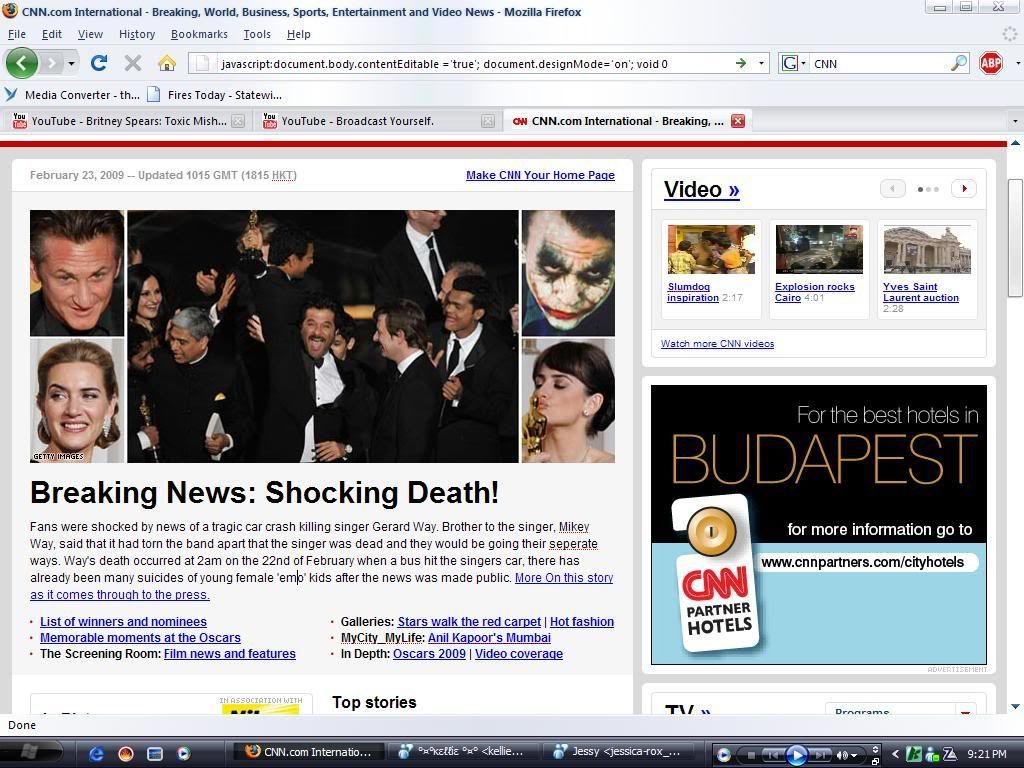Go back with the green Back arrow
The image size is (1024, 768).
coord(22,63)
